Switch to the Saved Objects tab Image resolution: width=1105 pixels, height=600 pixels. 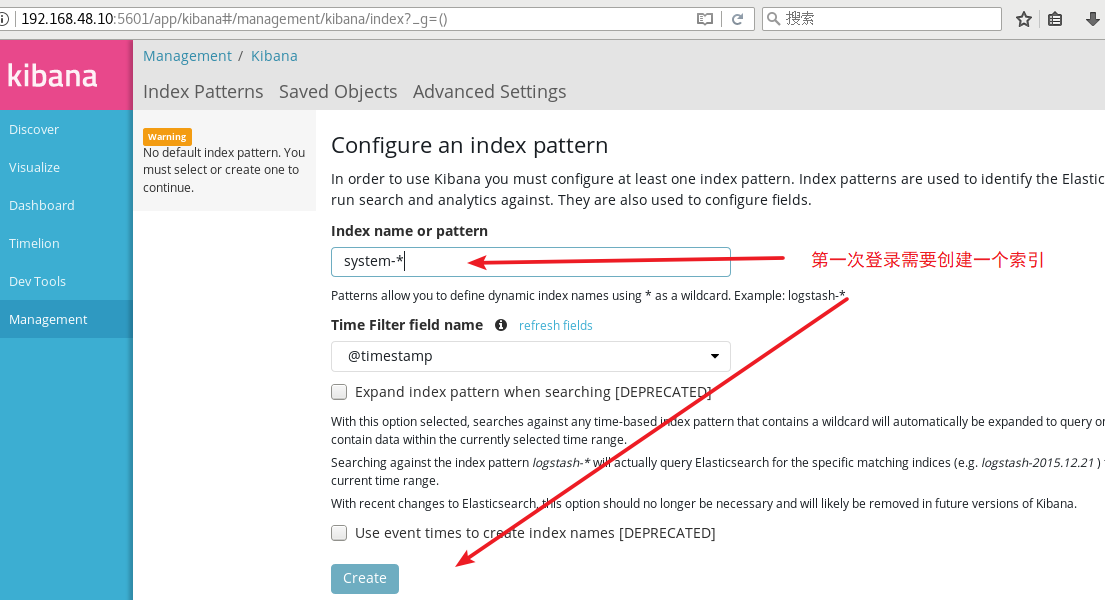(x=338, y=92)
